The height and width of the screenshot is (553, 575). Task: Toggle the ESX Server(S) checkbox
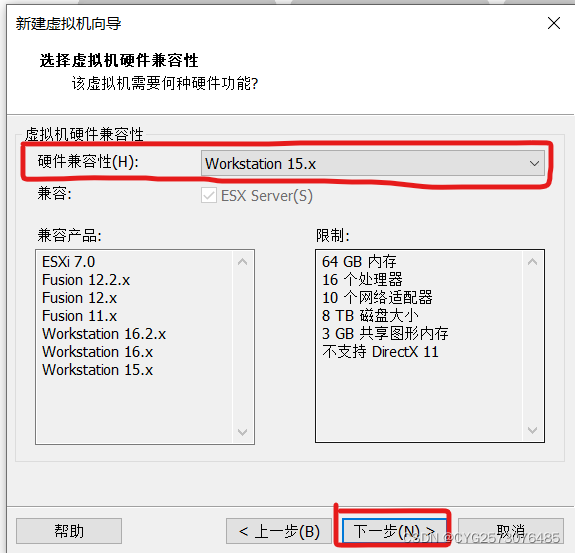tap(209, 195)
